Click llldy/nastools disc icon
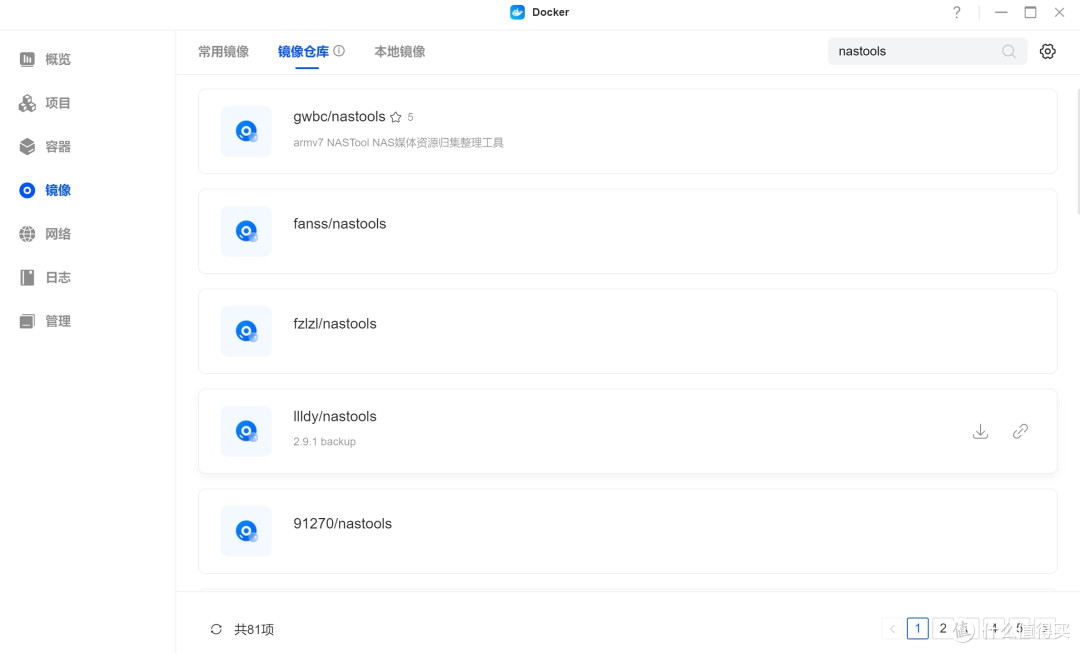 pyautogui.click(x=246, y=431)
